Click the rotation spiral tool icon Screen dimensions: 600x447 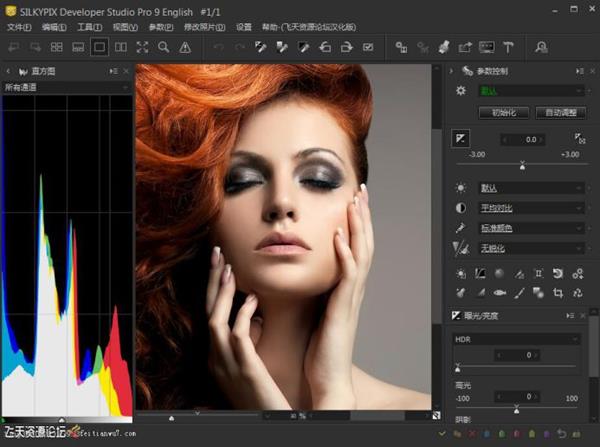pyautogui.click(x=559, y=273)
